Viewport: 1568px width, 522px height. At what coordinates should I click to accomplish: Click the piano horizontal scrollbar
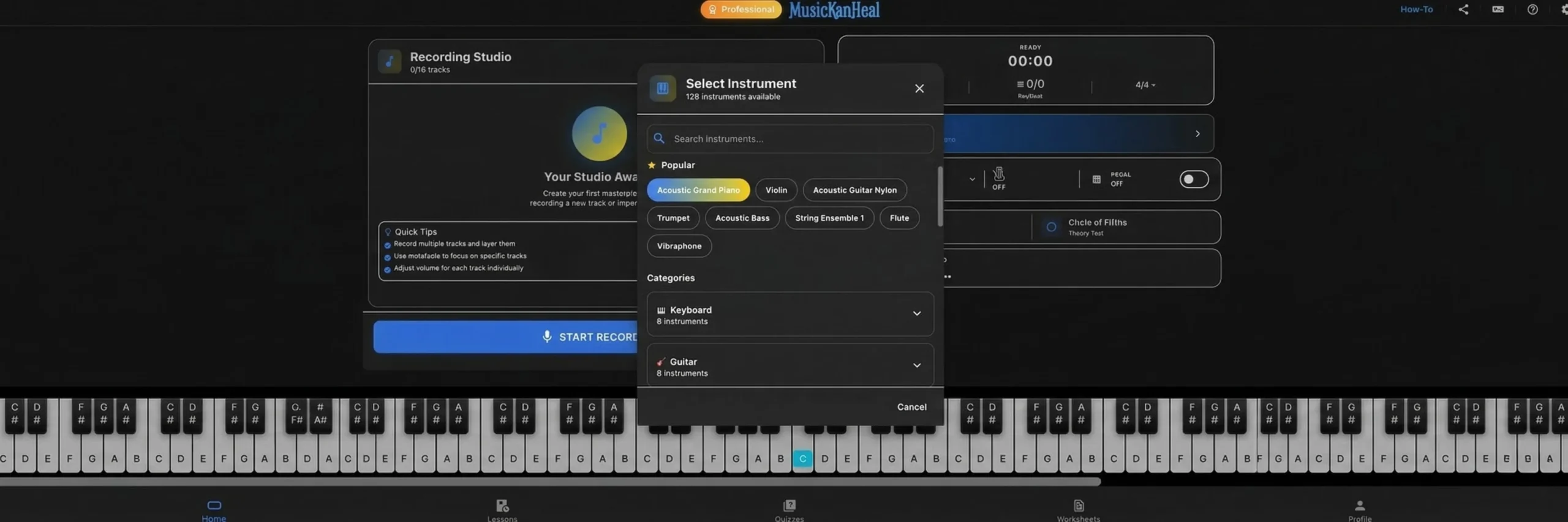[x=550, y=482]
